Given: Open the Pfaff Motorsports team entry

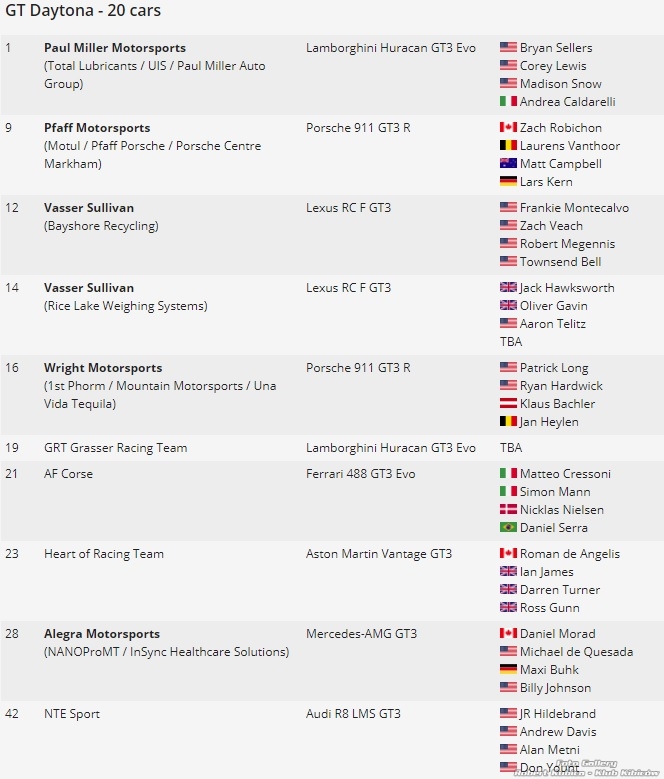Looking at the screenshot, I should click(97, 128).
